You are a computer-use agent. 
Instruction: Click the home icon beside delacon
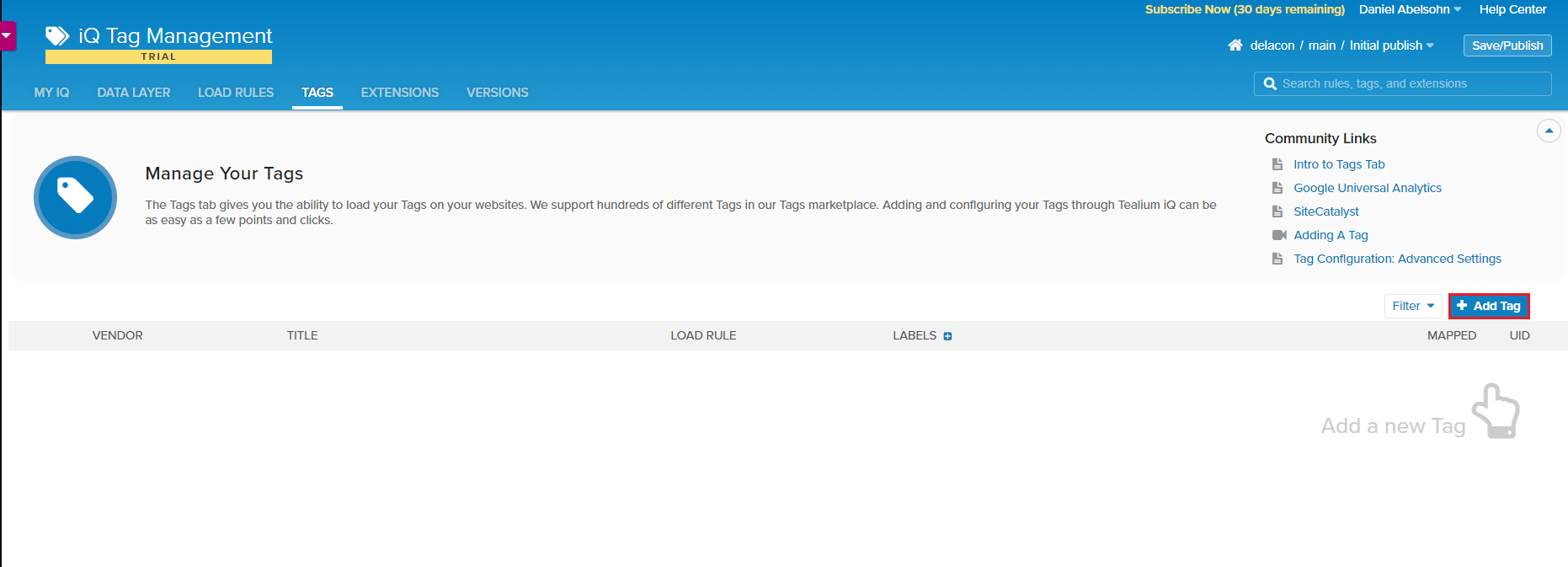[1235, 45]
